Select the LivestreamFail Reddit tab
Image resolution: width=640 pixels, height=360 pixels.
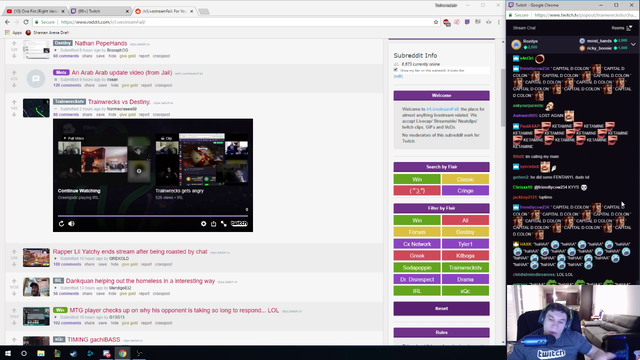click(x=164, y=11)
